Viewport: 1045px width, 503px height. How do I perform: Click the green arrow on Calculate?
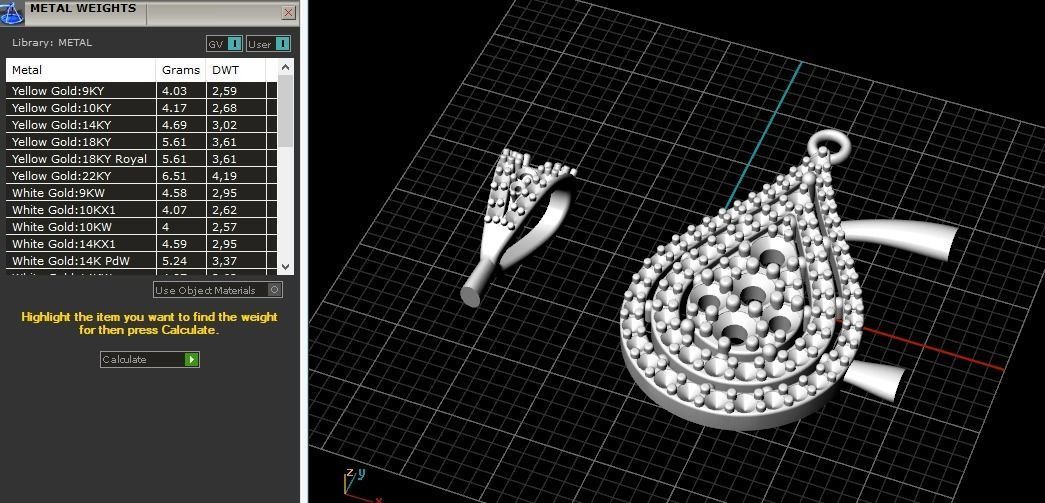click(191, 359)
